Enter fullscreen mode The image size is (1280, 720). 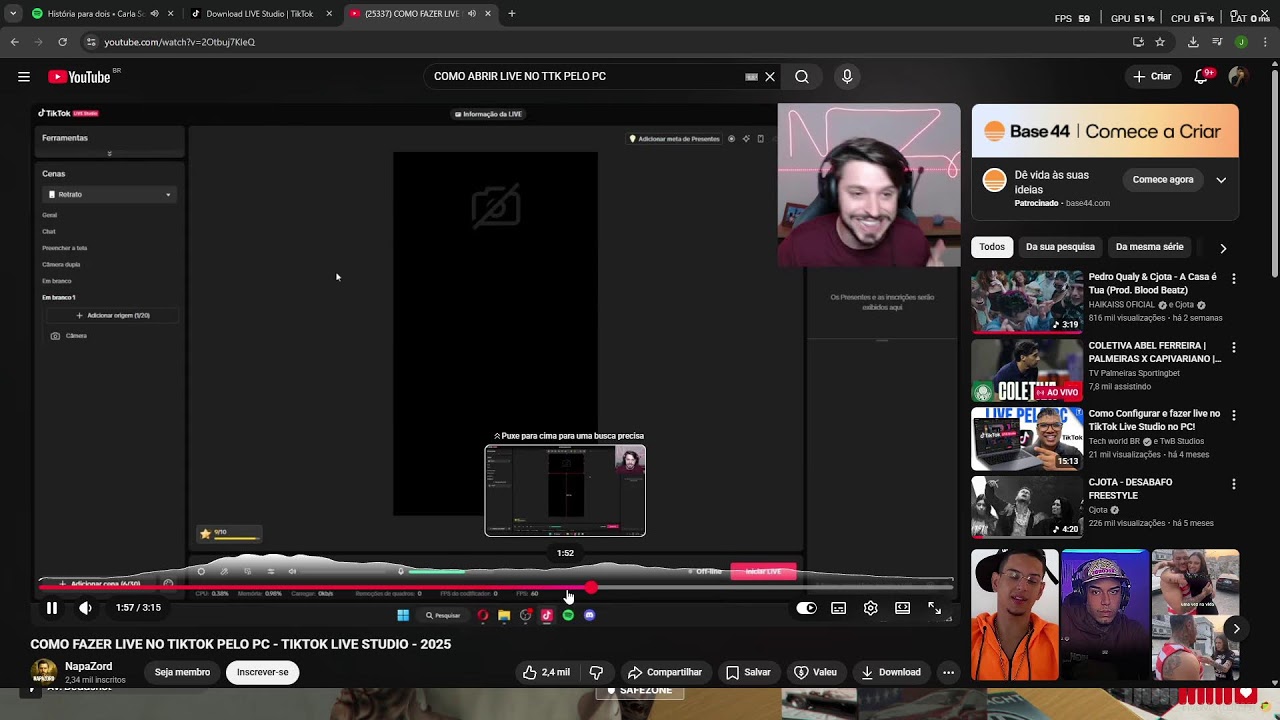(934, 608)
